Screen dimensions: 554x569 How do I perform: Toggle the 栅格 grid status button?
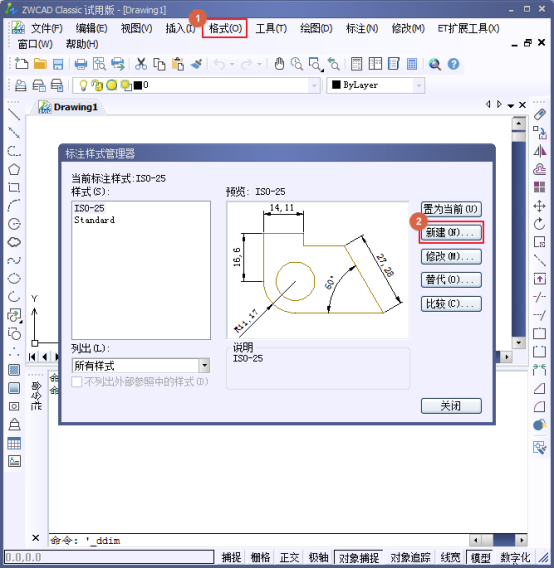260,557
